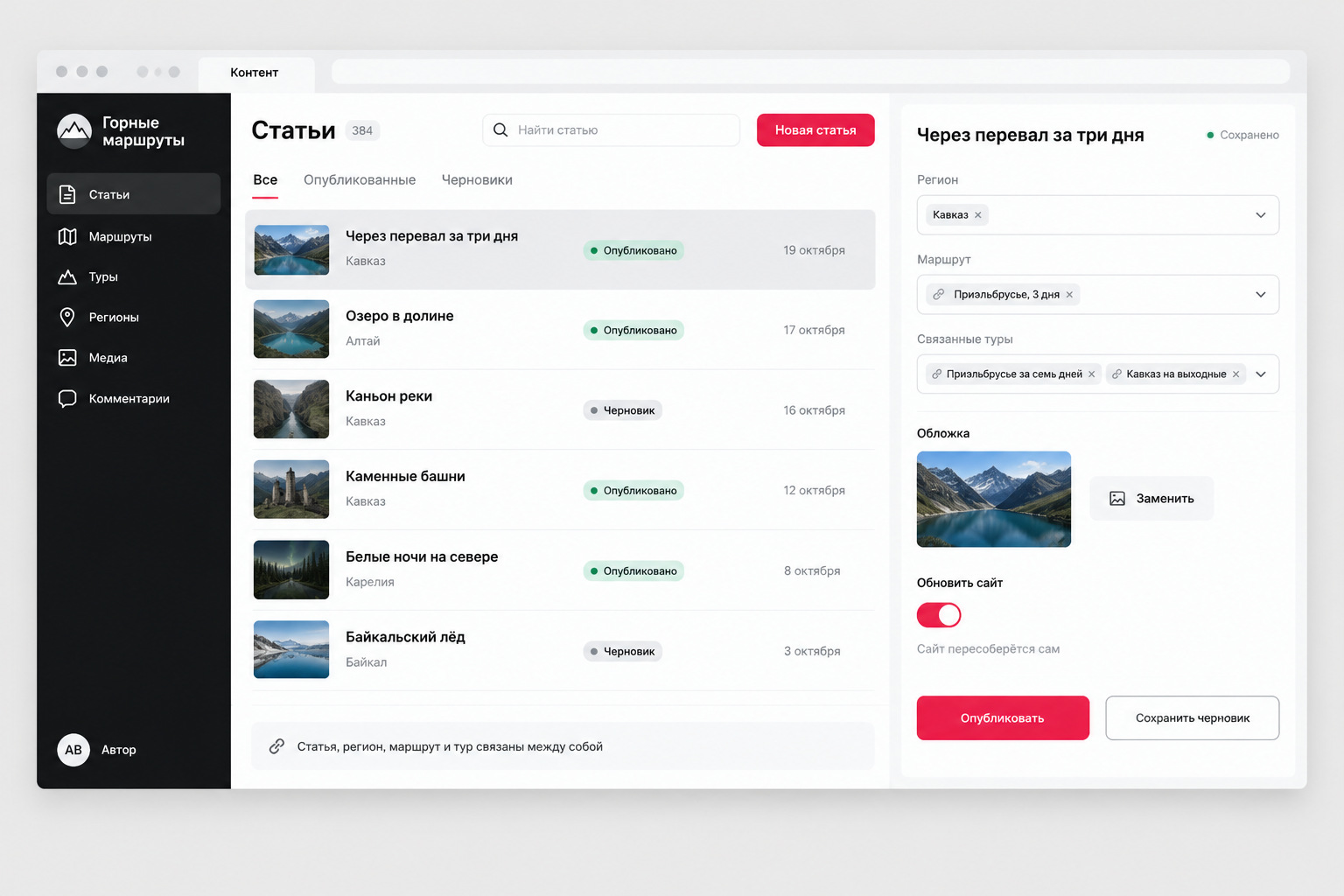Open the Каньон реки article thumbnail
Image resolution: width=1344 pixels, height=896 pixels.
pos(291,409)
